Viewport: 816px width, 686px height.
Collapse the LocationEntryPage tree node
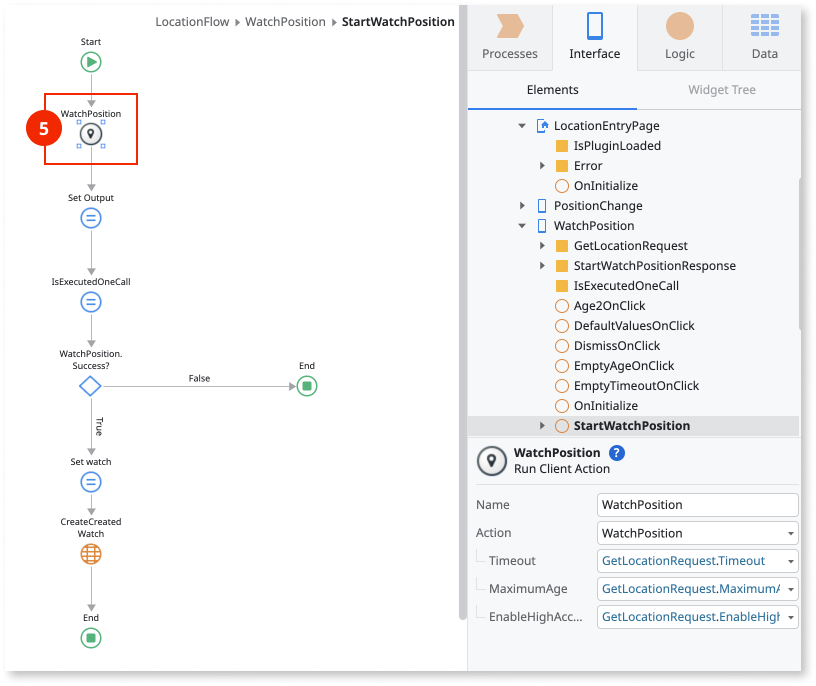(x=522, y=126)
